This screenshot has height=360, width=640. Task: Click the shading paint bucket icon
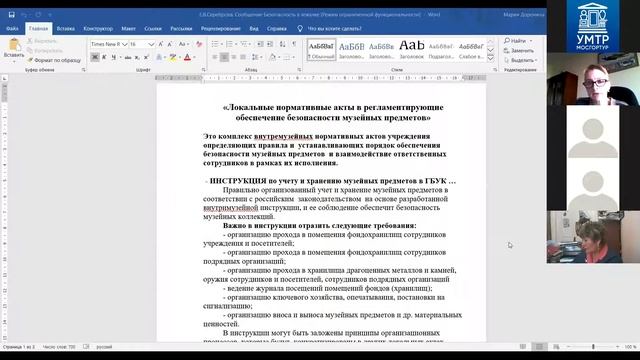(x=273, y=57)
